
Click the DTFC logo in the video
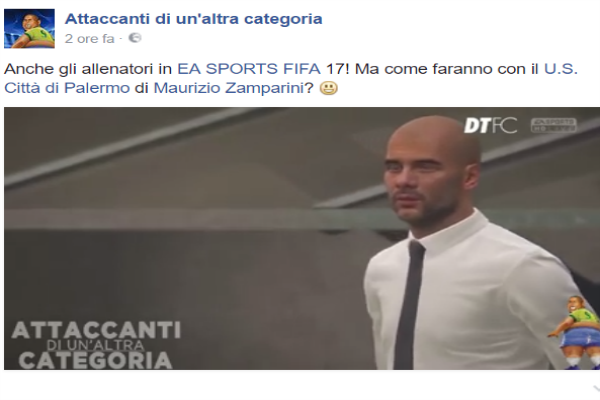[490, 125]
